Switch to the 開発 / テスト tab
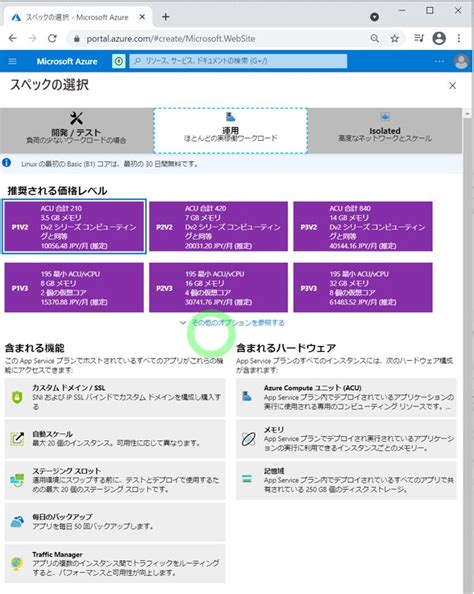 (77, 130)
